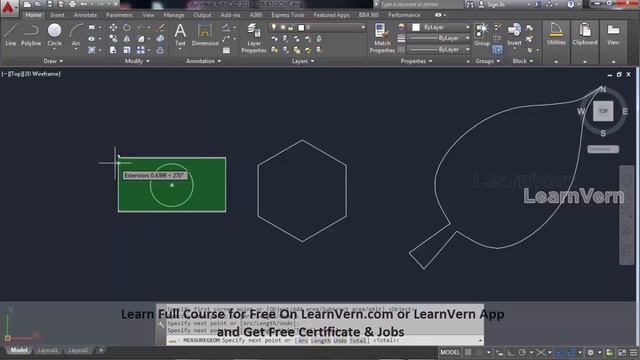Click the Help question mark icon
The width and height of the screenshot is (640, 360).
click(571, 4)
